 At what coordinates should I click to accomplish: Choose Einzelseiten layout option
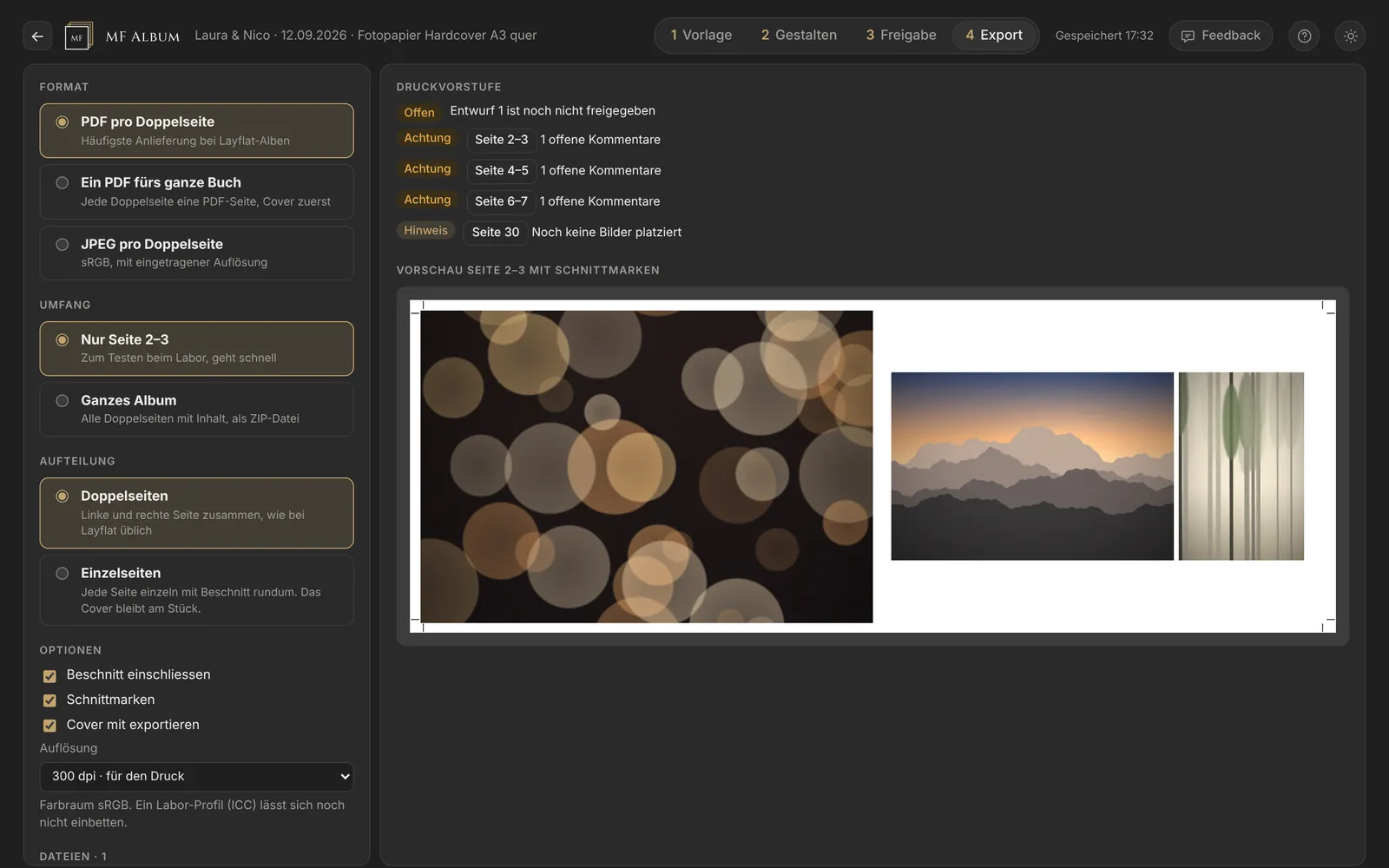pos(196,590)
